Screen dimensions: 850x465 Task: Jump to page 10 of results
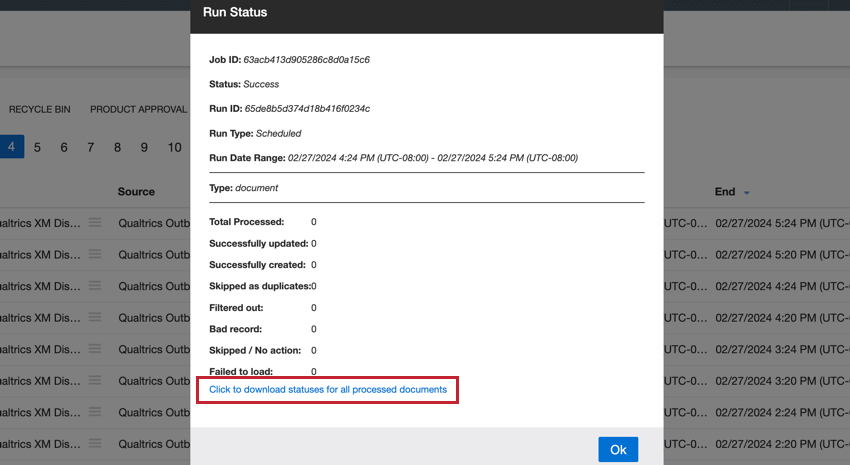174,147
